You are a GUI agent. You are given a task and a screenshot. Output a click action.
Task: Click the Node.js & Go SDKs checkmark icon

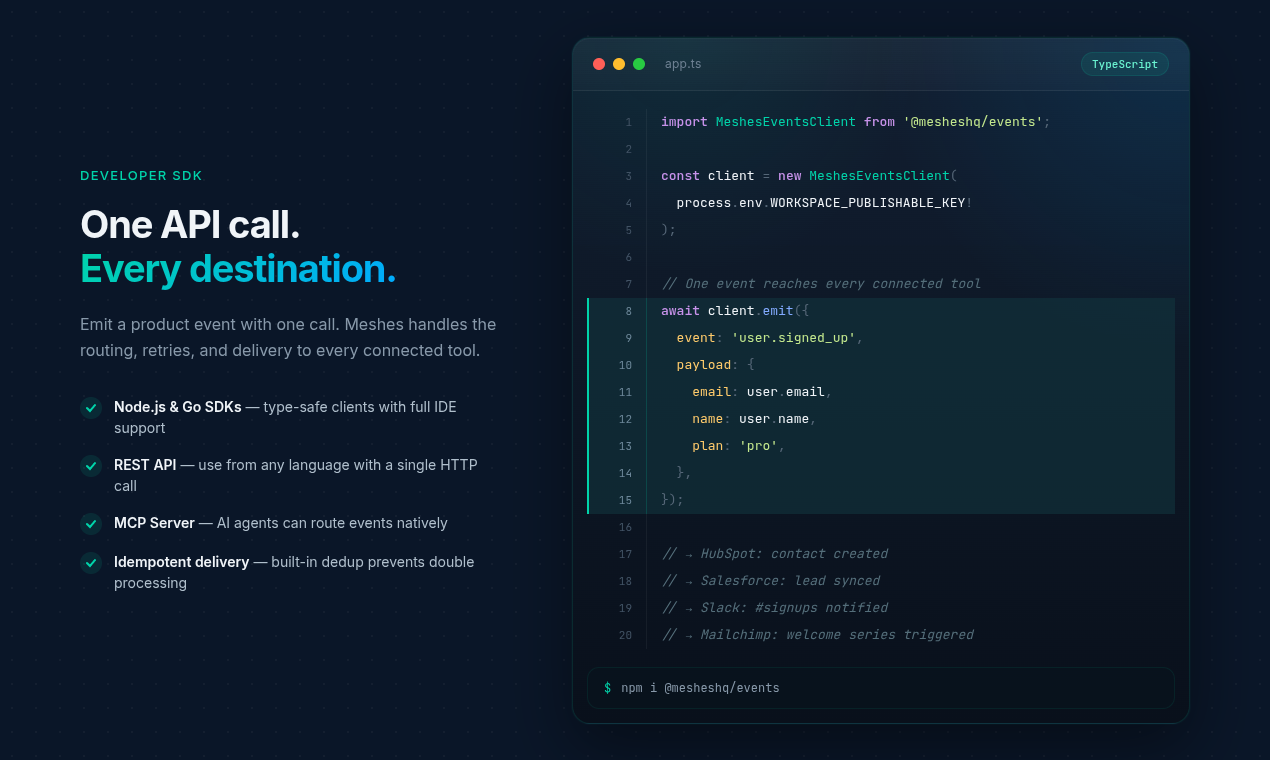coord(91,408)
